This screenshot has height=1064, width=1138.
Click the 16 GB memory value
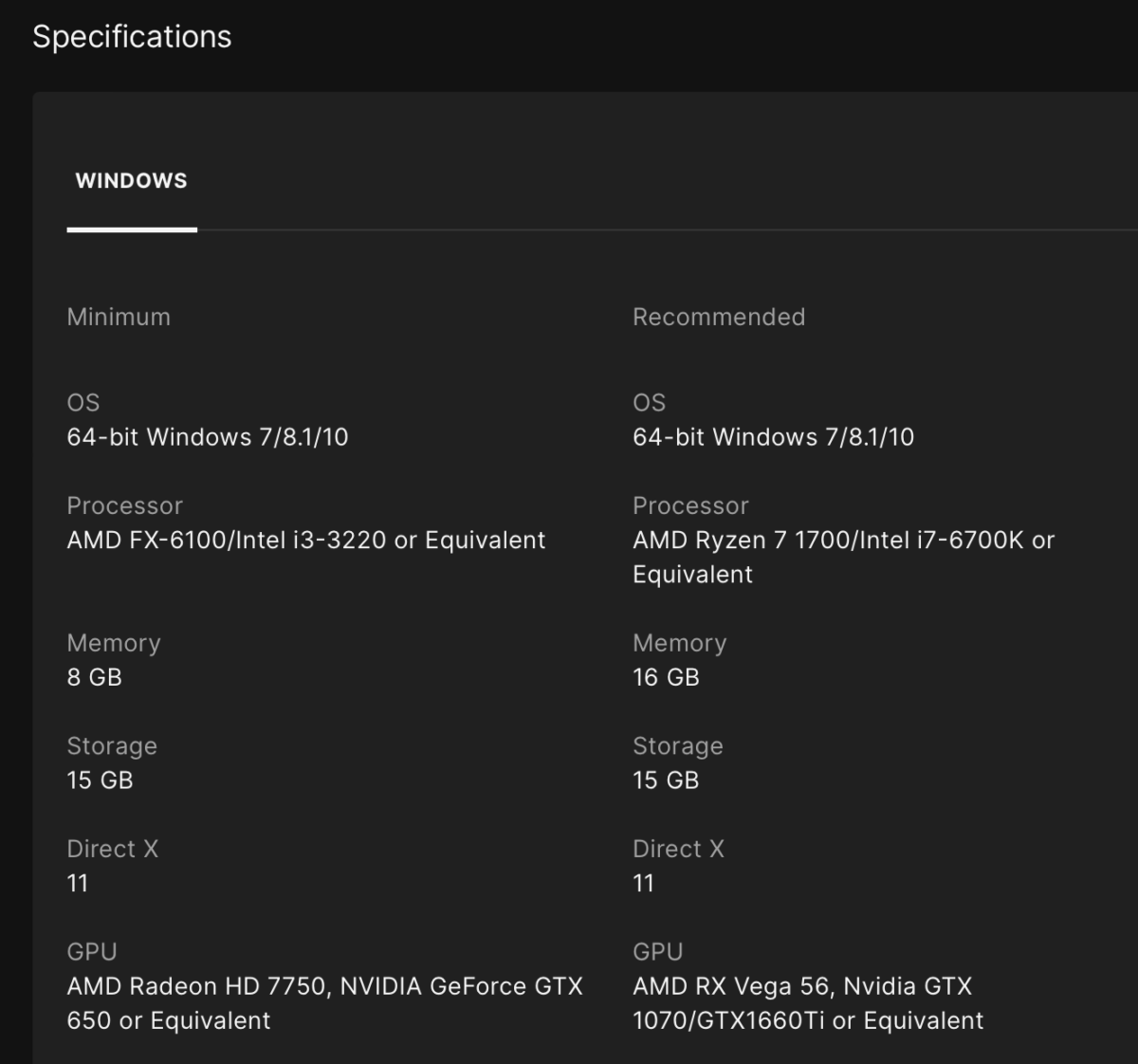pyautogui.click(x=666, y=677)
